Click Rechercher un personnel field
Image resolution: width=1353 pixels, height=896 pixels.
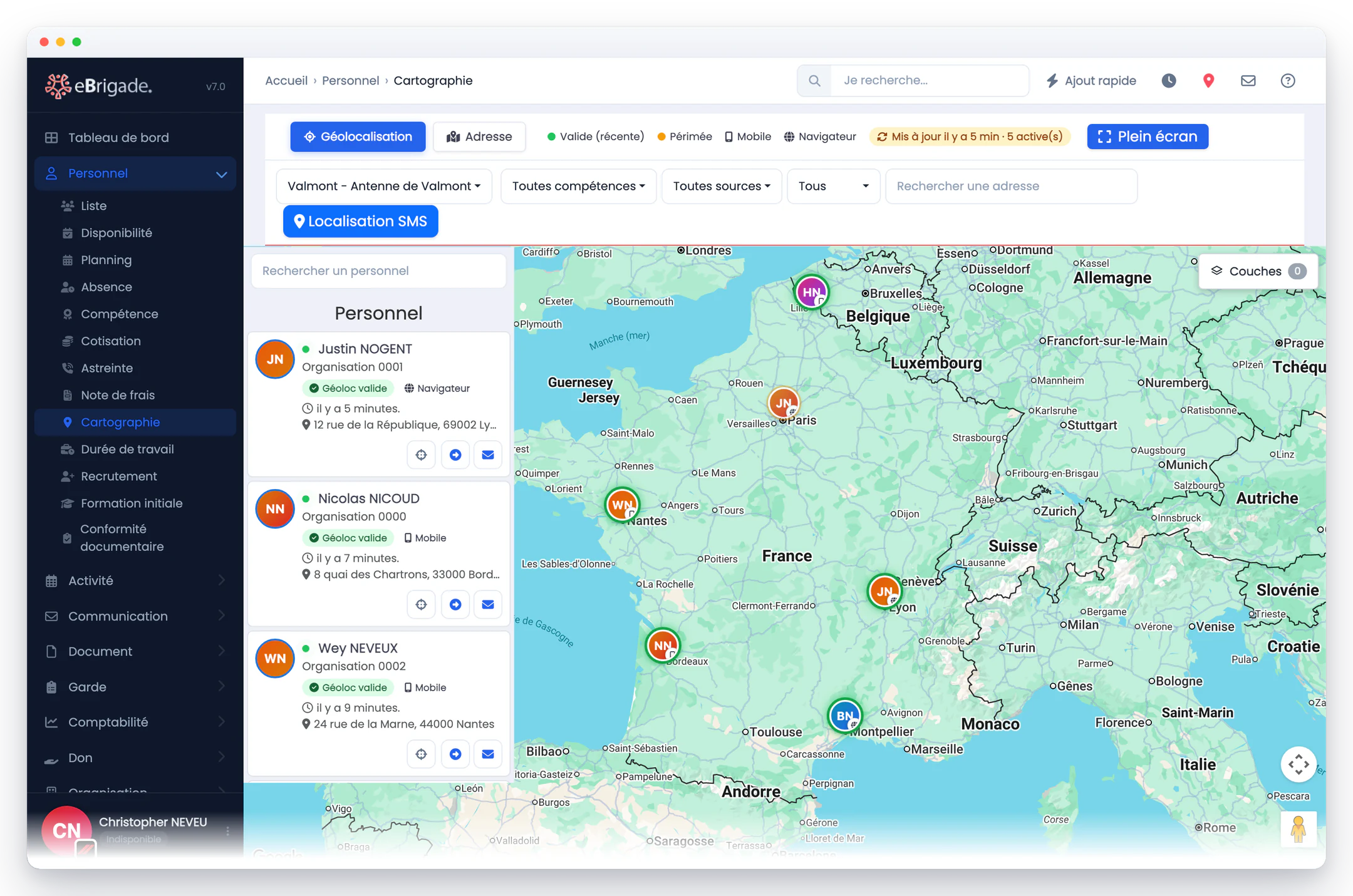(378, 271)
